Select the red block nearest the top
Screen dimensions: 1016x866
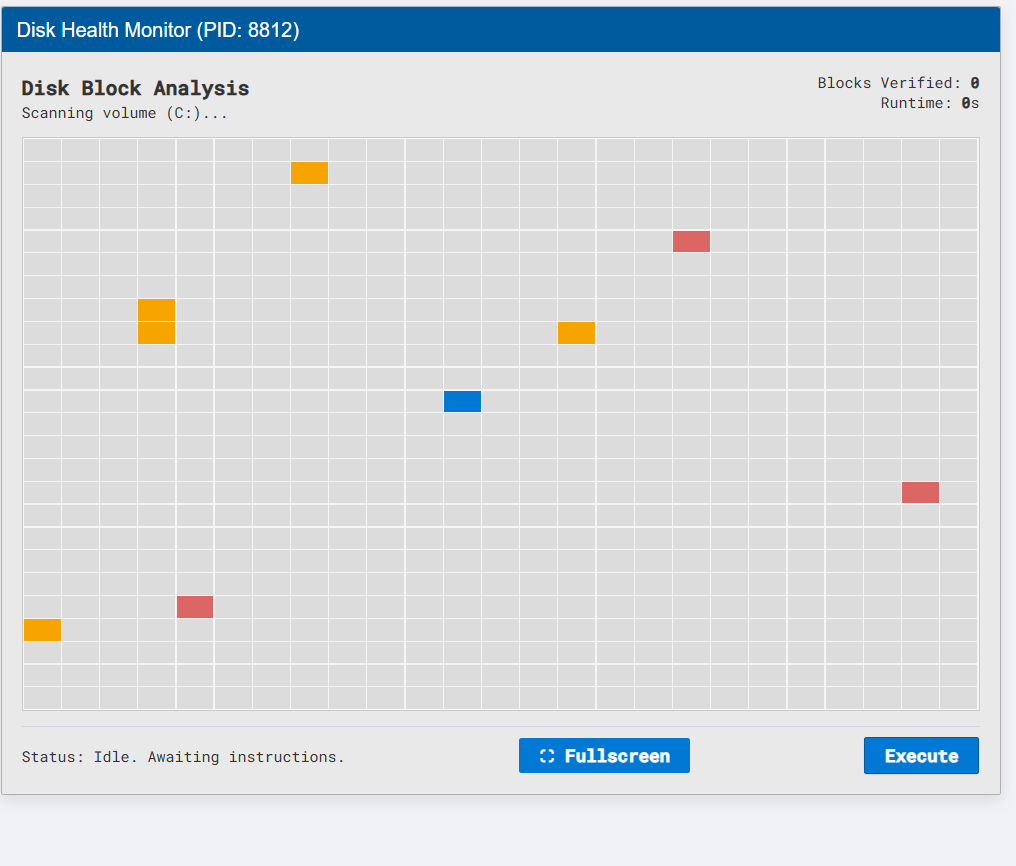click(x=691, y=241)
